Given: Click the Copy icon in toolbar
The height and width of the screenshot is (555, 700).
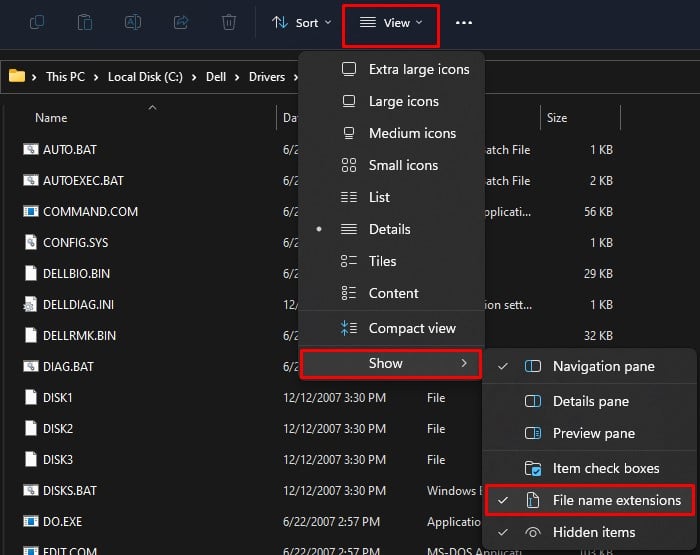Looking at the screenshot, I should (x=37, y=22).
